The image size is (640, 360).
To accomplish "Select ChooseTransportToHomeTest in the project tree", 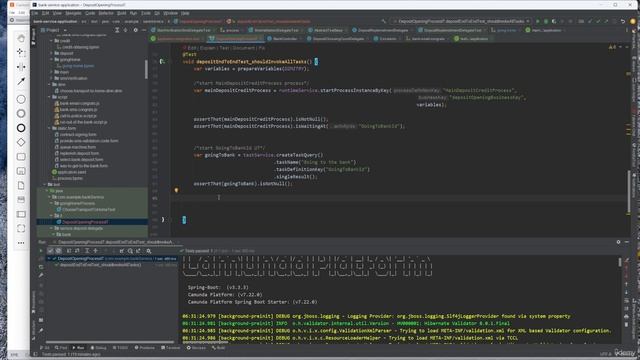I will coord(89,209).
